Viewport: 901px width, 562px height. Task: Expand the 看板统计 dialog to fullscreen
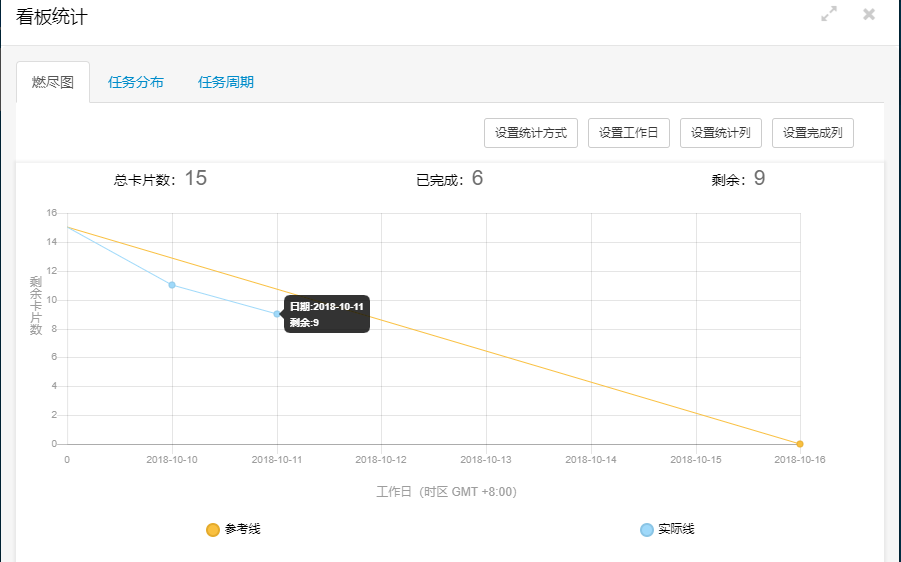tap(829, 14)
